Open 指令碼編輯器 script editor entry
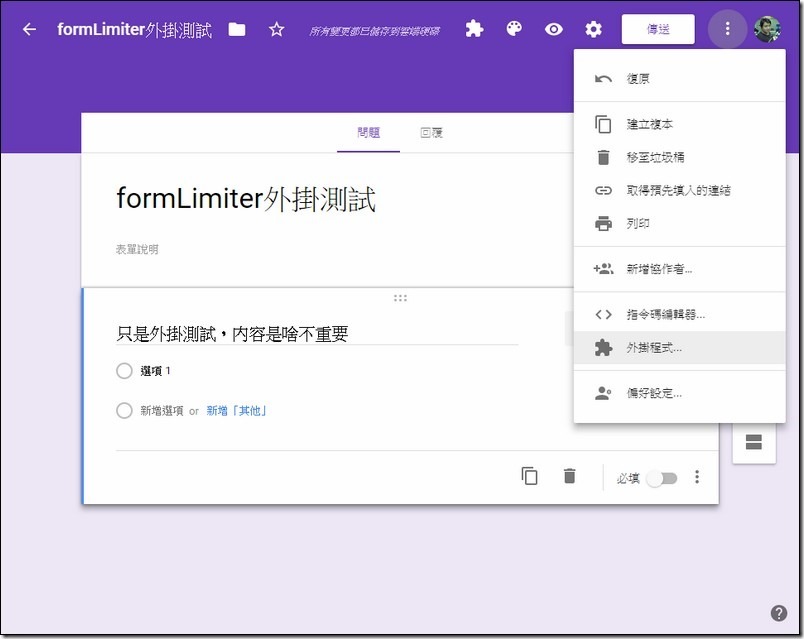Viewport: 804px width, 639px height. tap(679, 314)
